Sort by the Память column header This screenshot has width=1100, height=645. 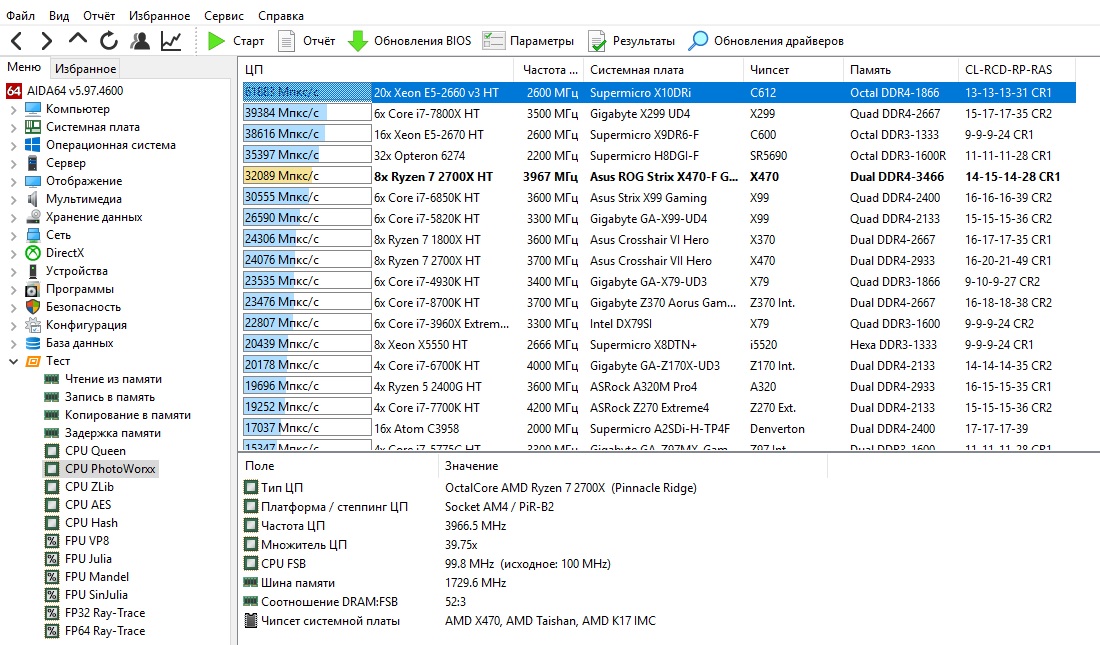[x=901, y=69]
